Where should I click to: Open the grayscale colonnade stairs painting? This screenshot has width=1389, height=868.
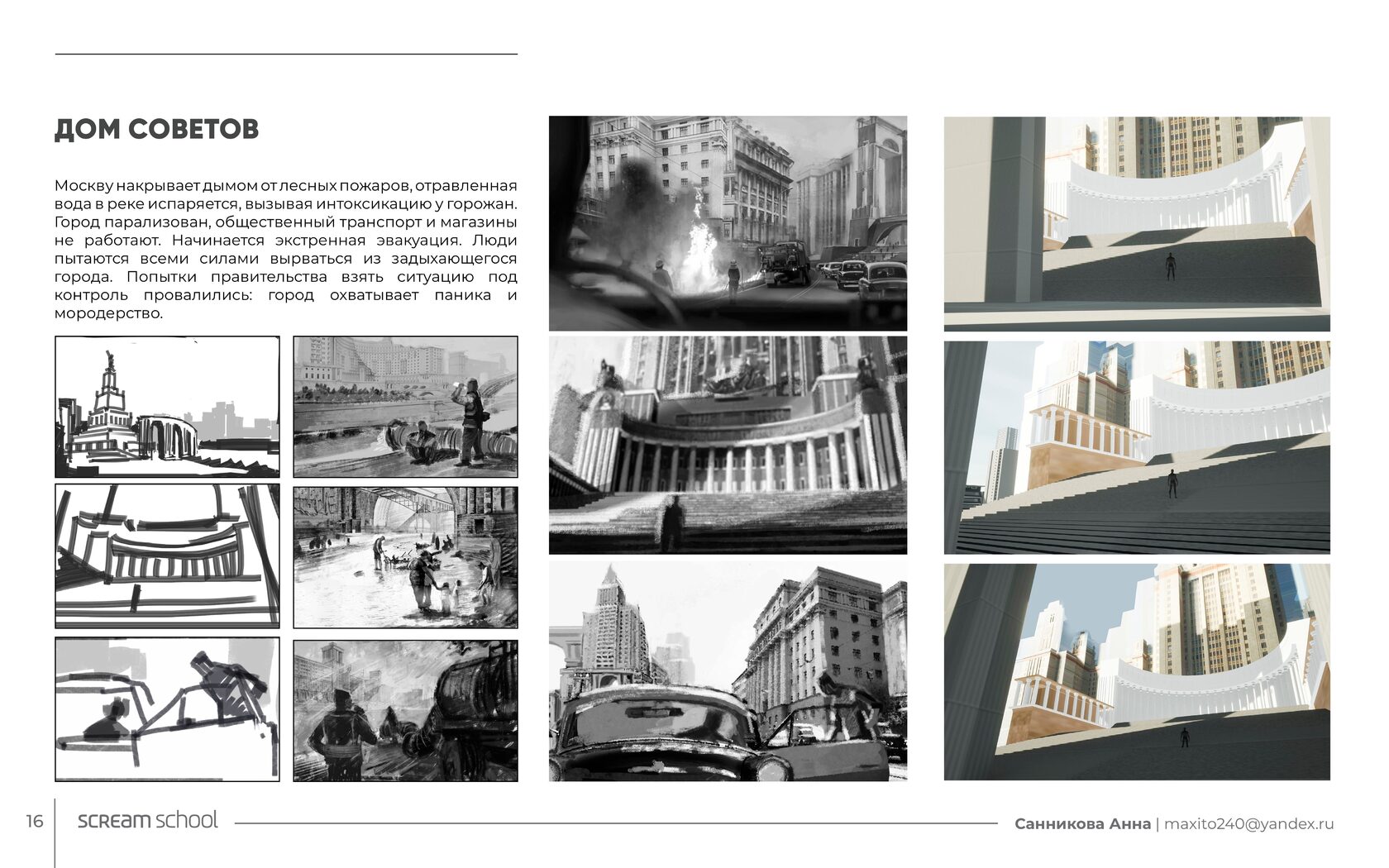pyautogui.click(x=728, y=445)
